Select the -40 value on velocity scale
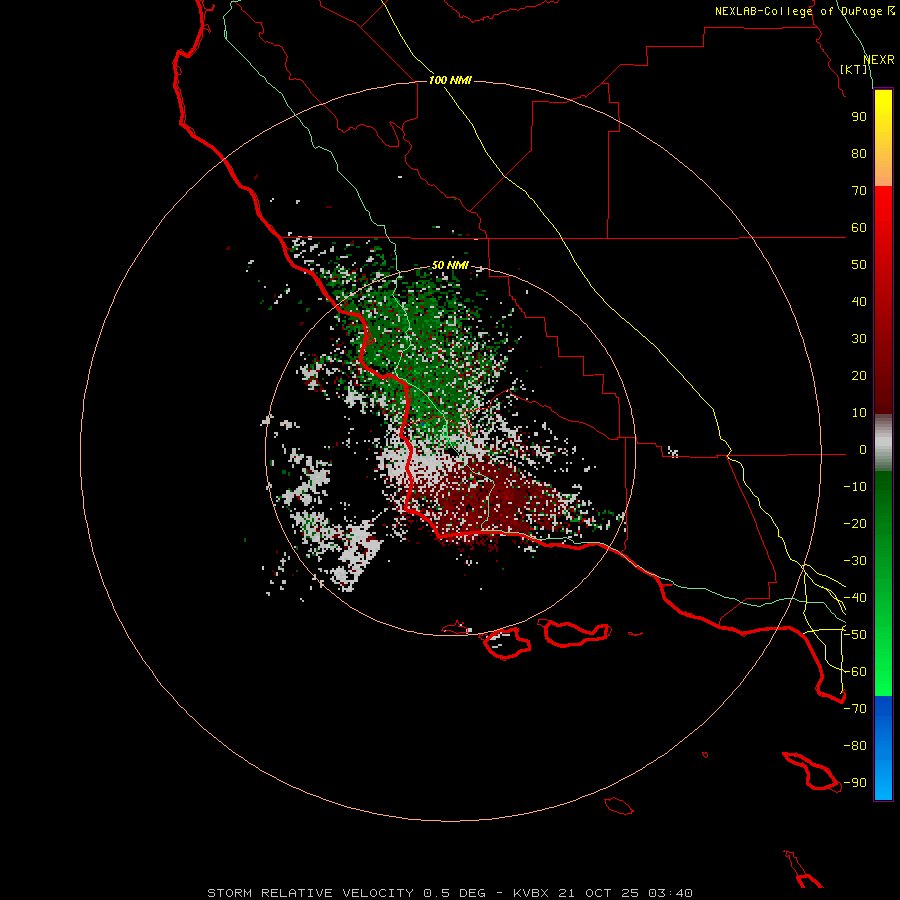Screen dimensions: 900x900 tap(855, 598)
